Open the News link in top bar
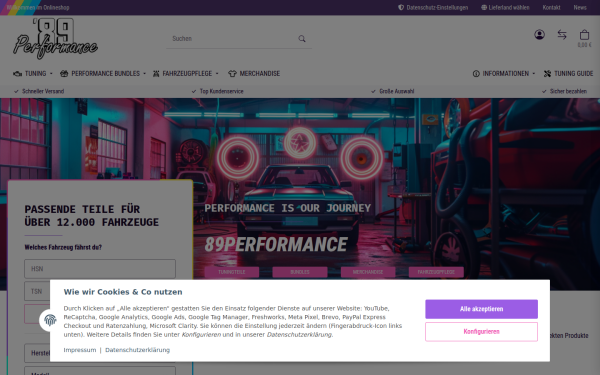The height and width of the screenshot is (375, 600). tap(580, 7)
